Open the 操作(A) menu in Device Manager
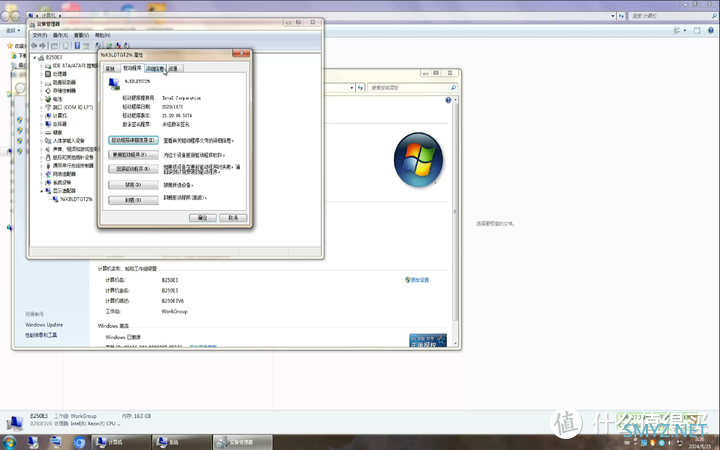 pos(60,35)
